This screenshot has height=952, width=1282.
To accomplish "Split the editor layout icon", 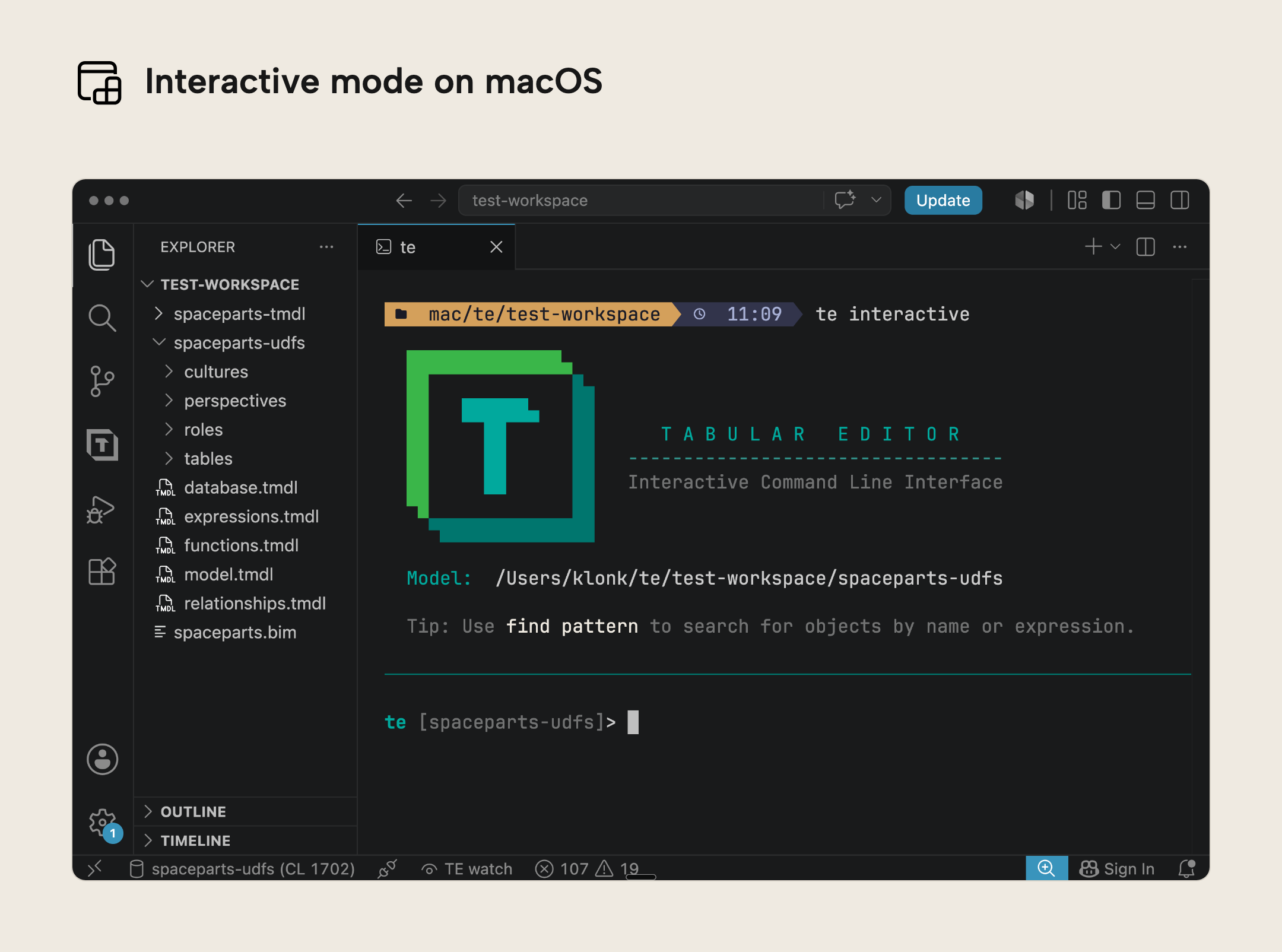I will [x=1145, y=246].
